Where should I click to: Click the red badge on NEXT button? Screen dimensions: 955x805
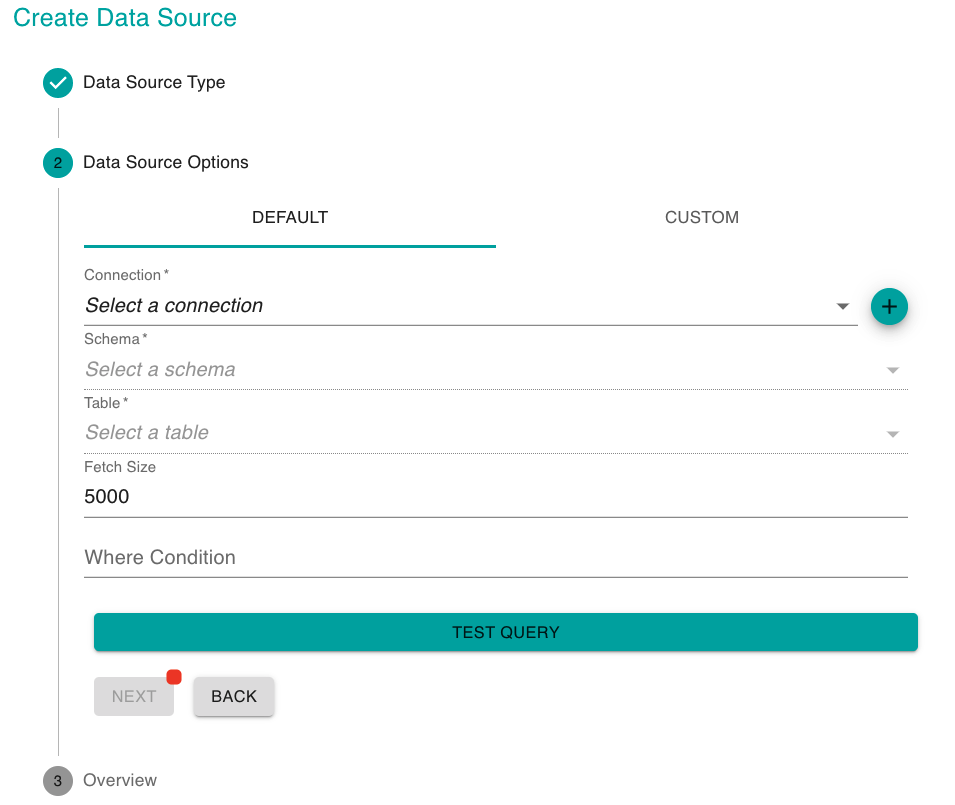174,677
